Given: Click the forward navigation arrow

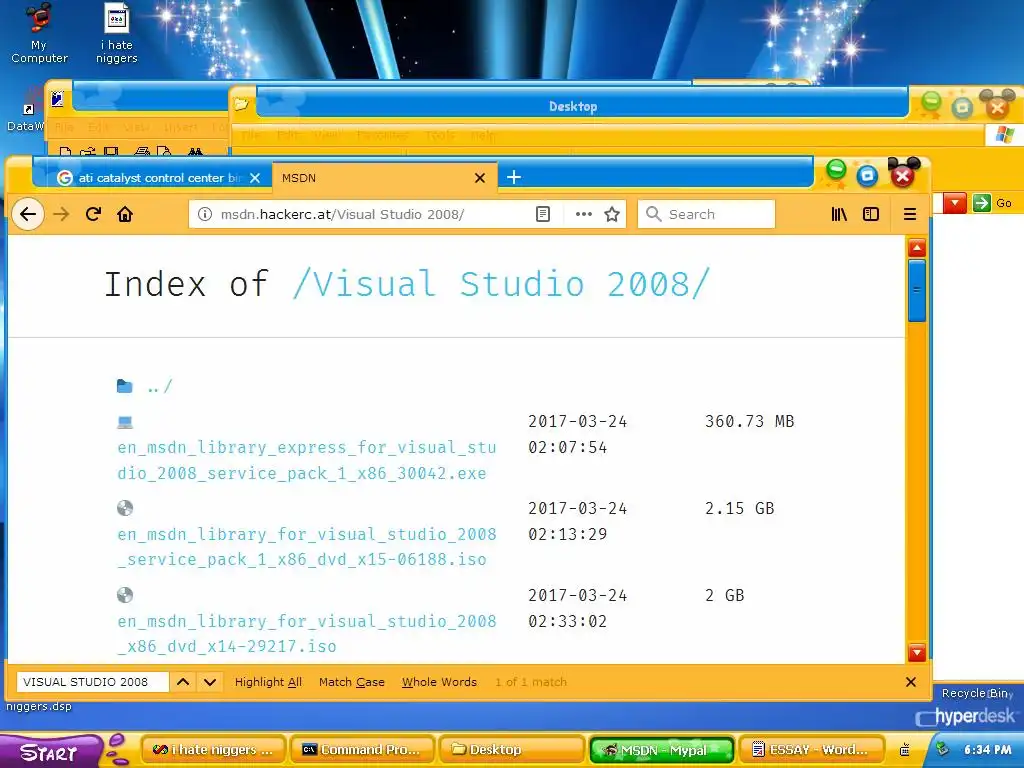Looking at the screenshot, I should (x=61, y=214).
